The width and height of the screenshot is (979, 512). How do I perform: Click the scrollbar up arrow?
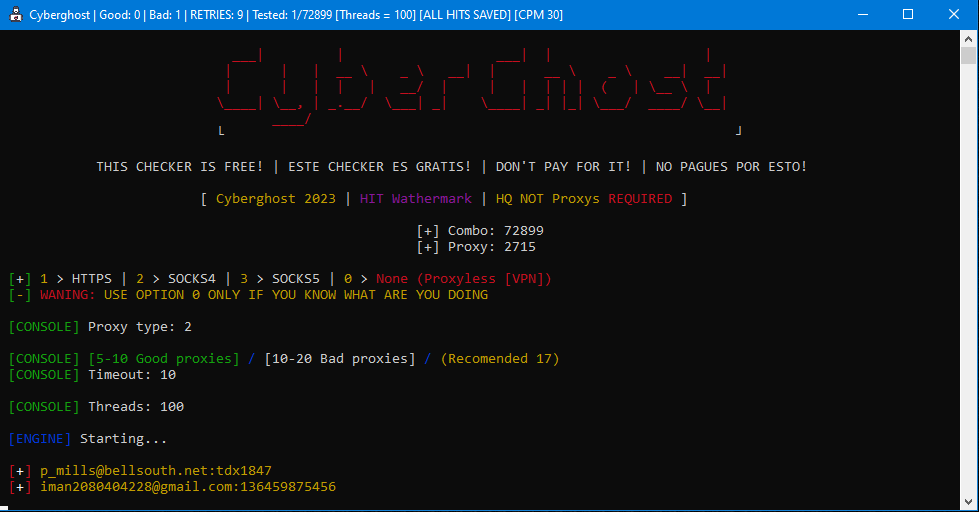[968, 39]
